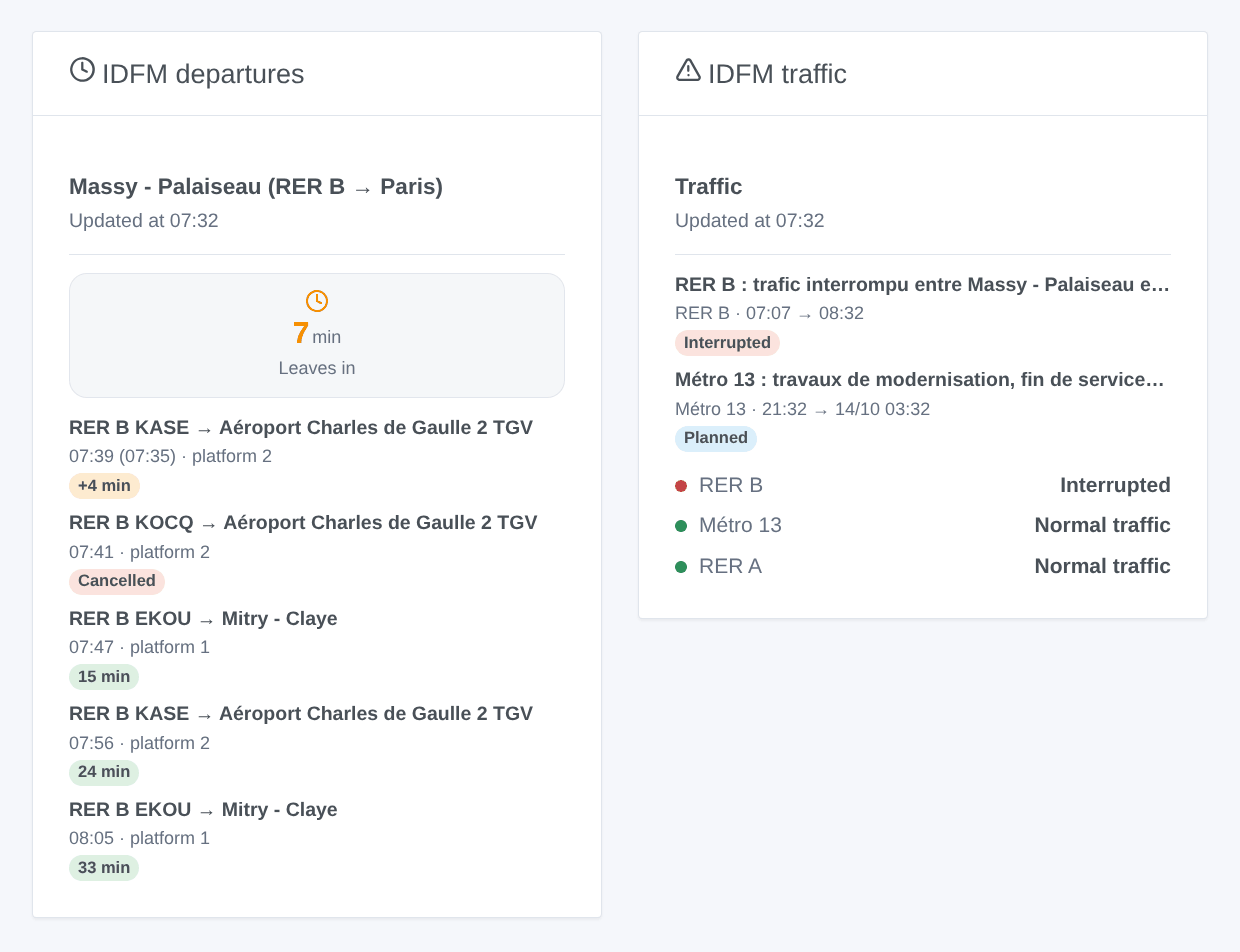
Task: Click the Traffic section heading
Action: (708, 187)
